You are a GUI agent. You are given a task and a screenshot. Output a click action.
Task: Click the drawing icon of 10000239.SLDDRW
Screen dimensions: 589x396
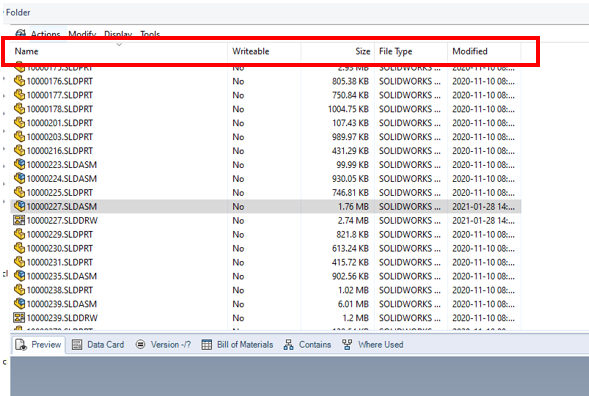click(19, 317)
